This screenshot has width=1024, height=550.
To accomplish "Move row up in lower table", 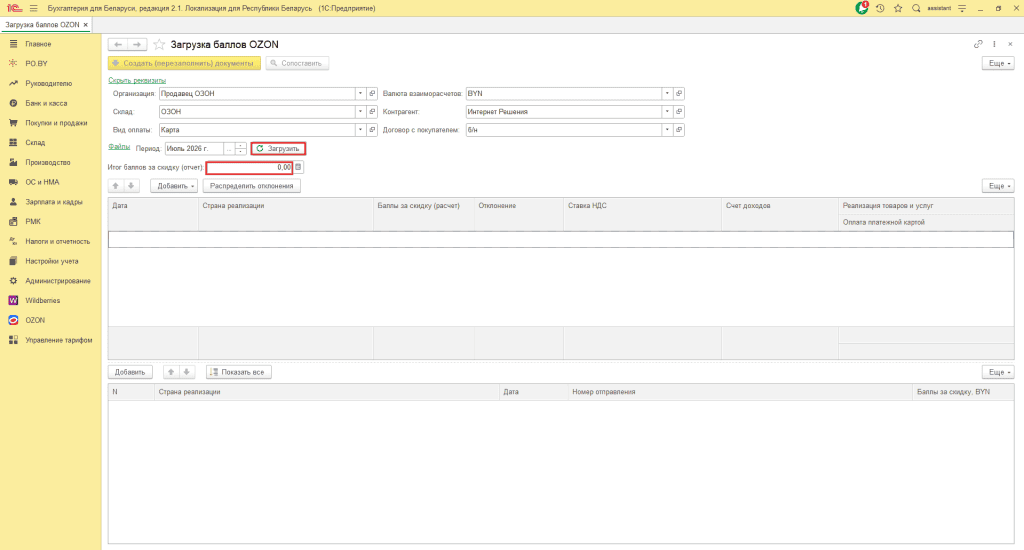I will pyautogui.click(x=170, y=372).
